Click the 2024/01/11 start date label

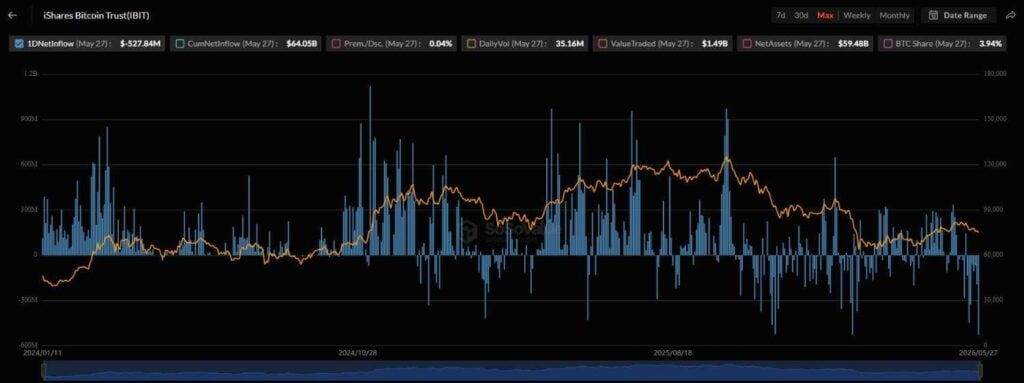coord(41,352)
